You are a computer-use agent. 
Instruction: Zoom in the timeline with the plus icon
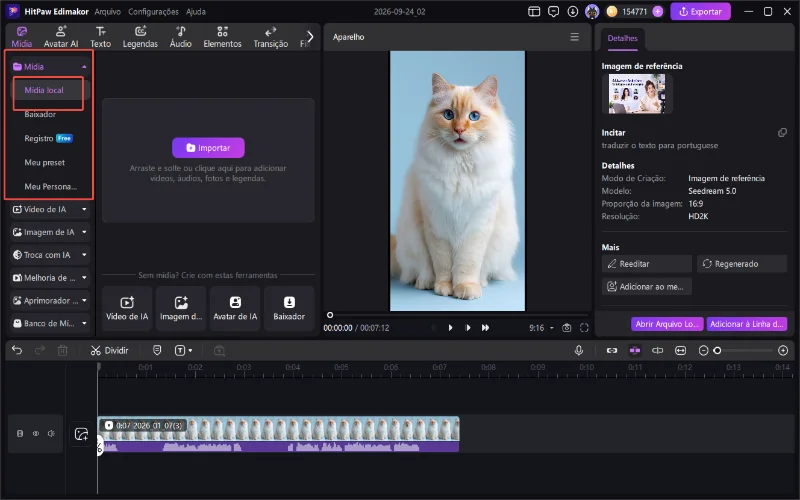(x=783, y=351)
